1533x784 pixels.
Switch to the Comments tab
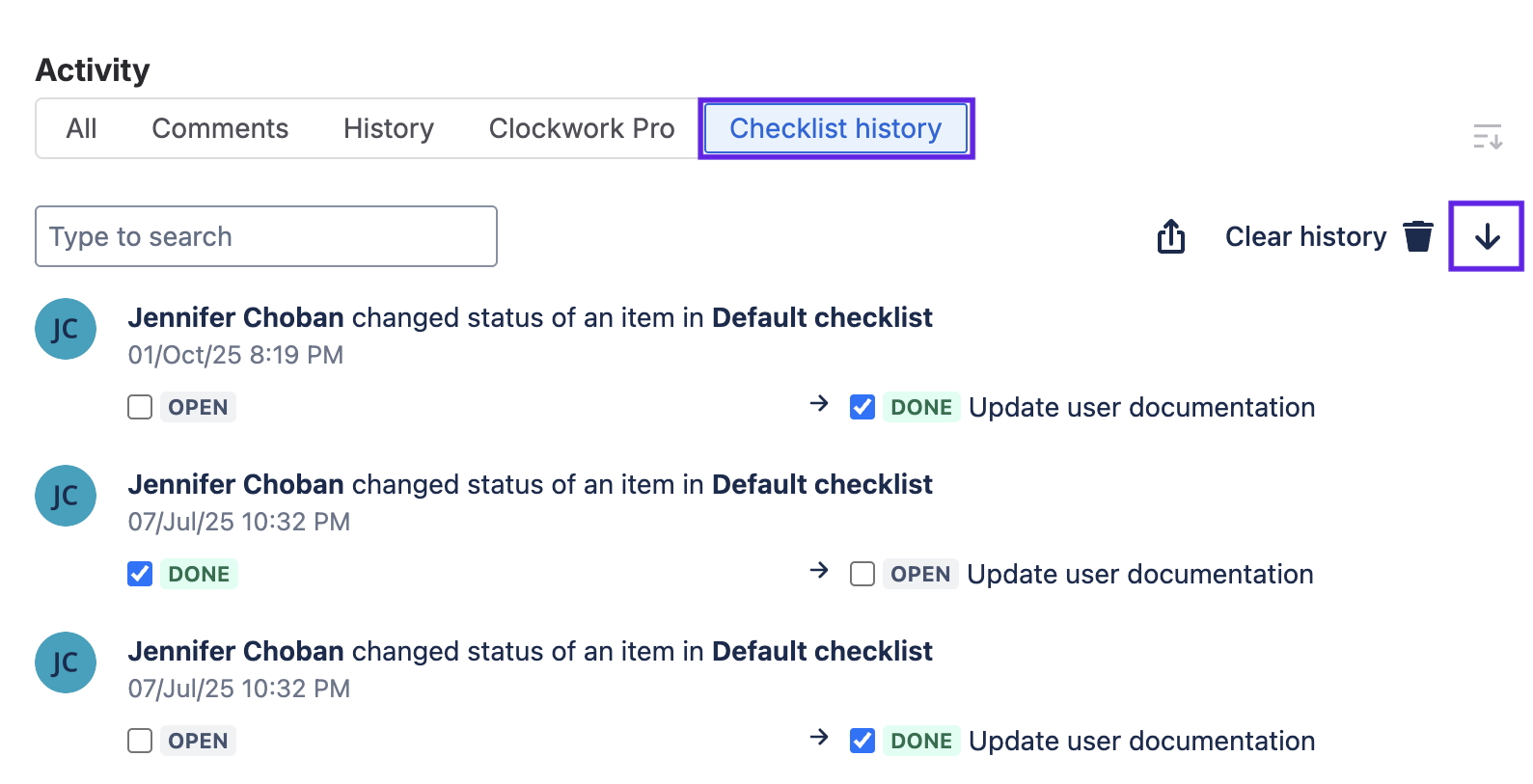coord(220,128)
